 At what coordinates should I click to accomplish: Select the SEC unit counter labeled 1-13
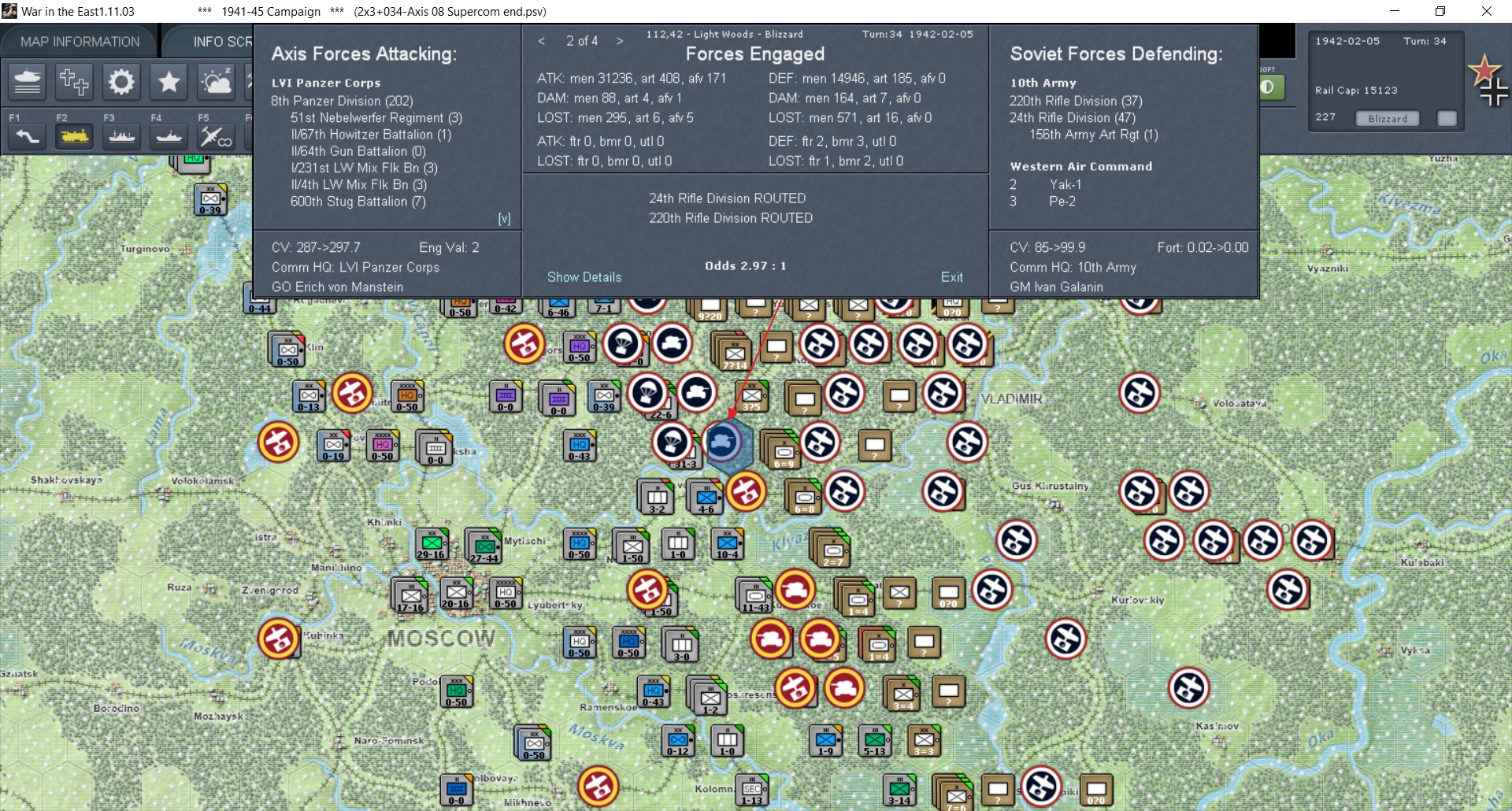[752, 790]
